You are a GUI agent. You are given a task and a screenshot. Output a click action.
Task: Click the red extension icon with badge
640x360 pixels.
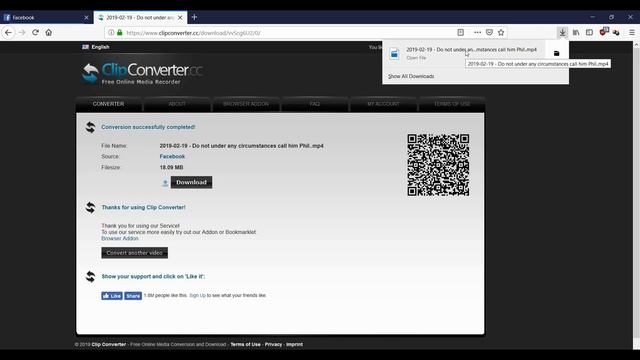pyautogui.click(x=604, y=32)
